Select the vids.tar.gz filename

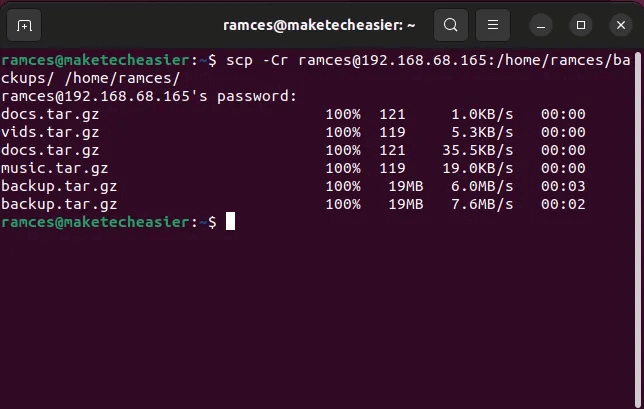(x=50, y=132)
